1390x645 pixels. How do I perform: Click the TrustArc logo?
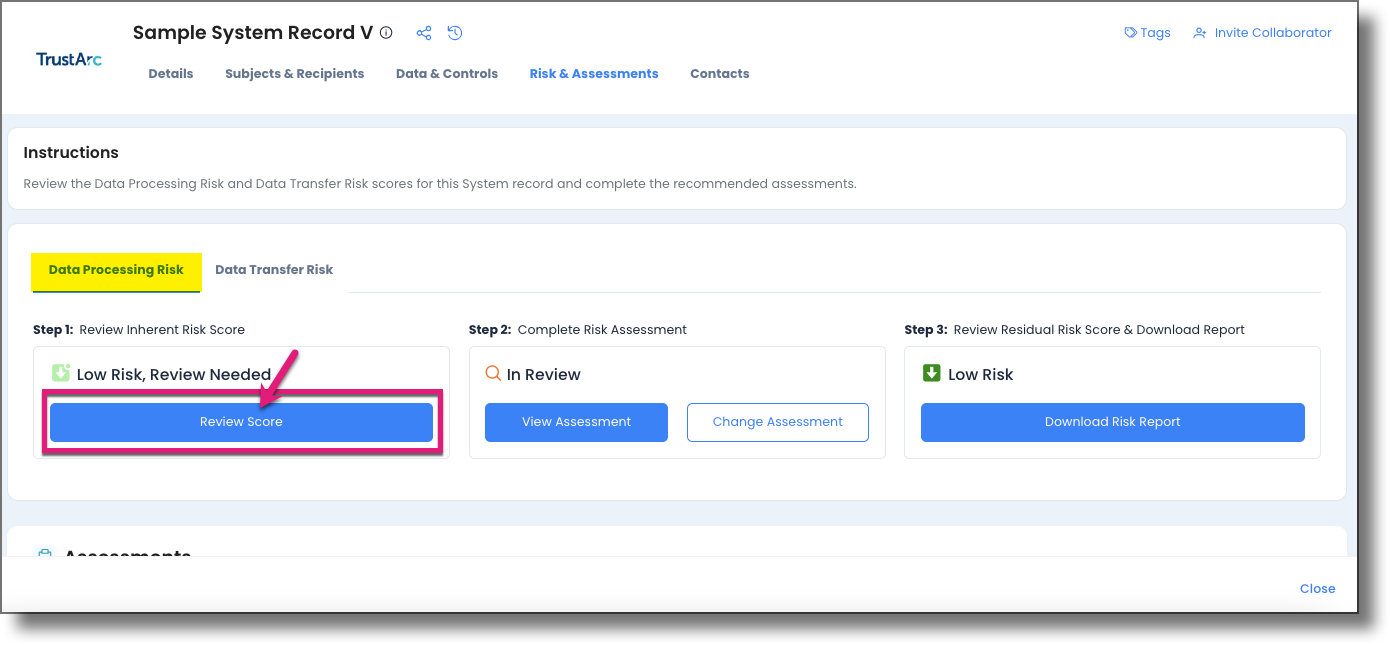pos(69,59)
